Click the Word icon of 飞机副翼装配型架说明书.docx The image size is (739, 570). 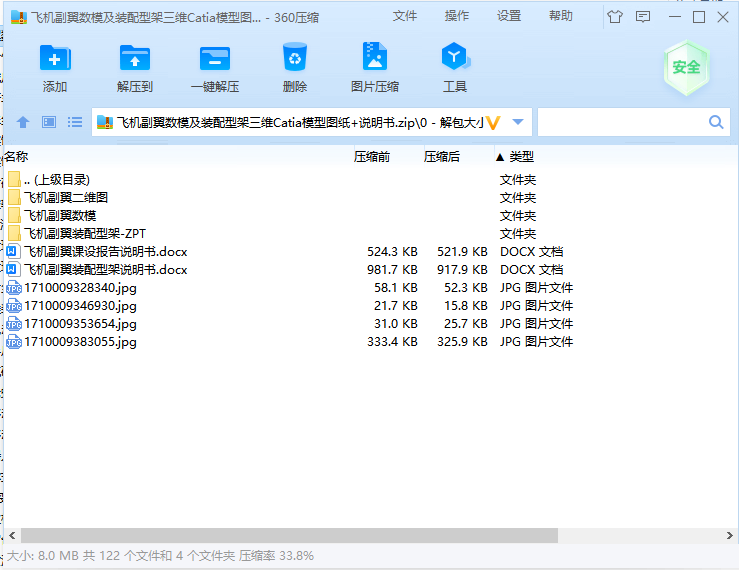click(x=13, y=269)
